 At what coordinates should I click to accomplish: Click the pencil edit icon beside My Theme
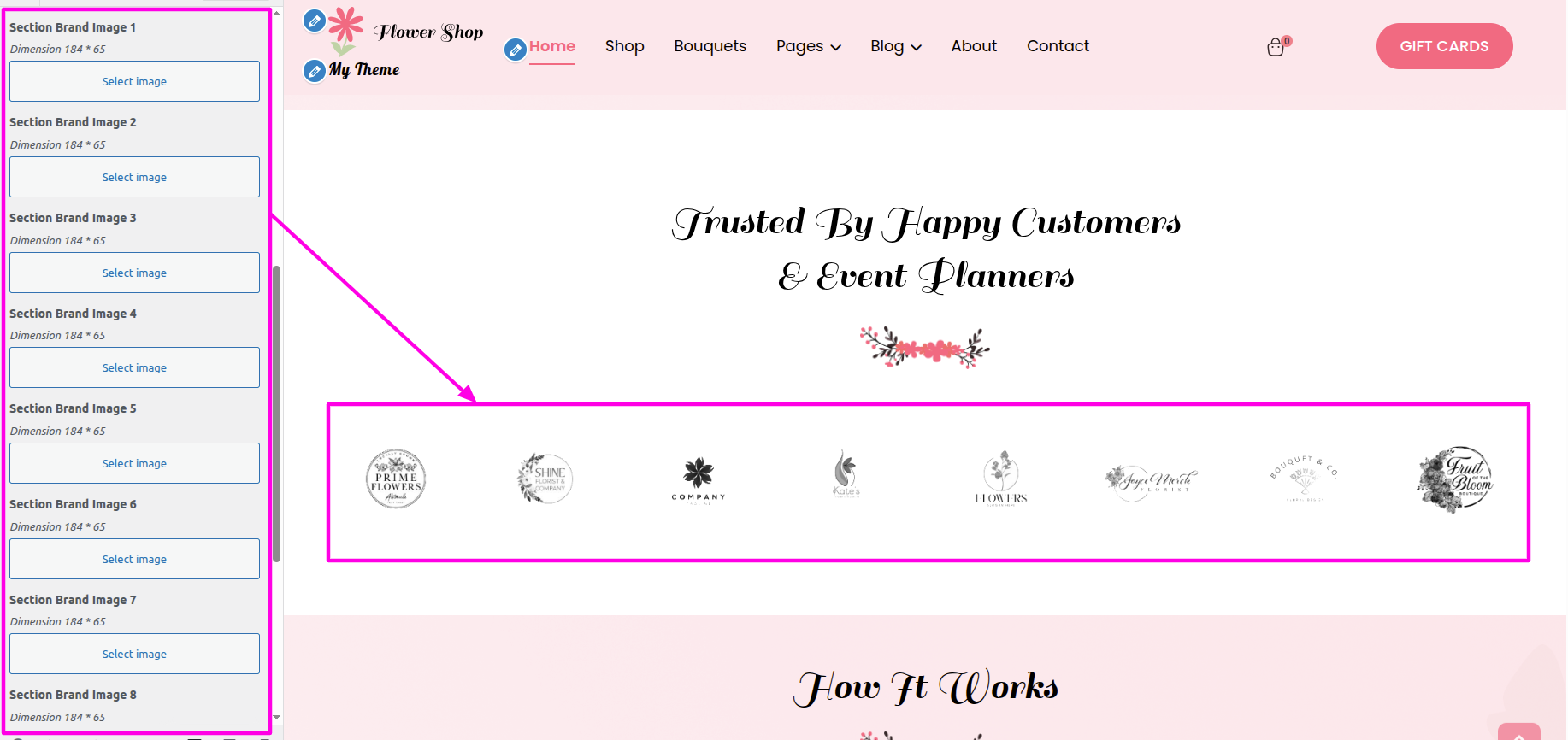(x=314, y=71)
